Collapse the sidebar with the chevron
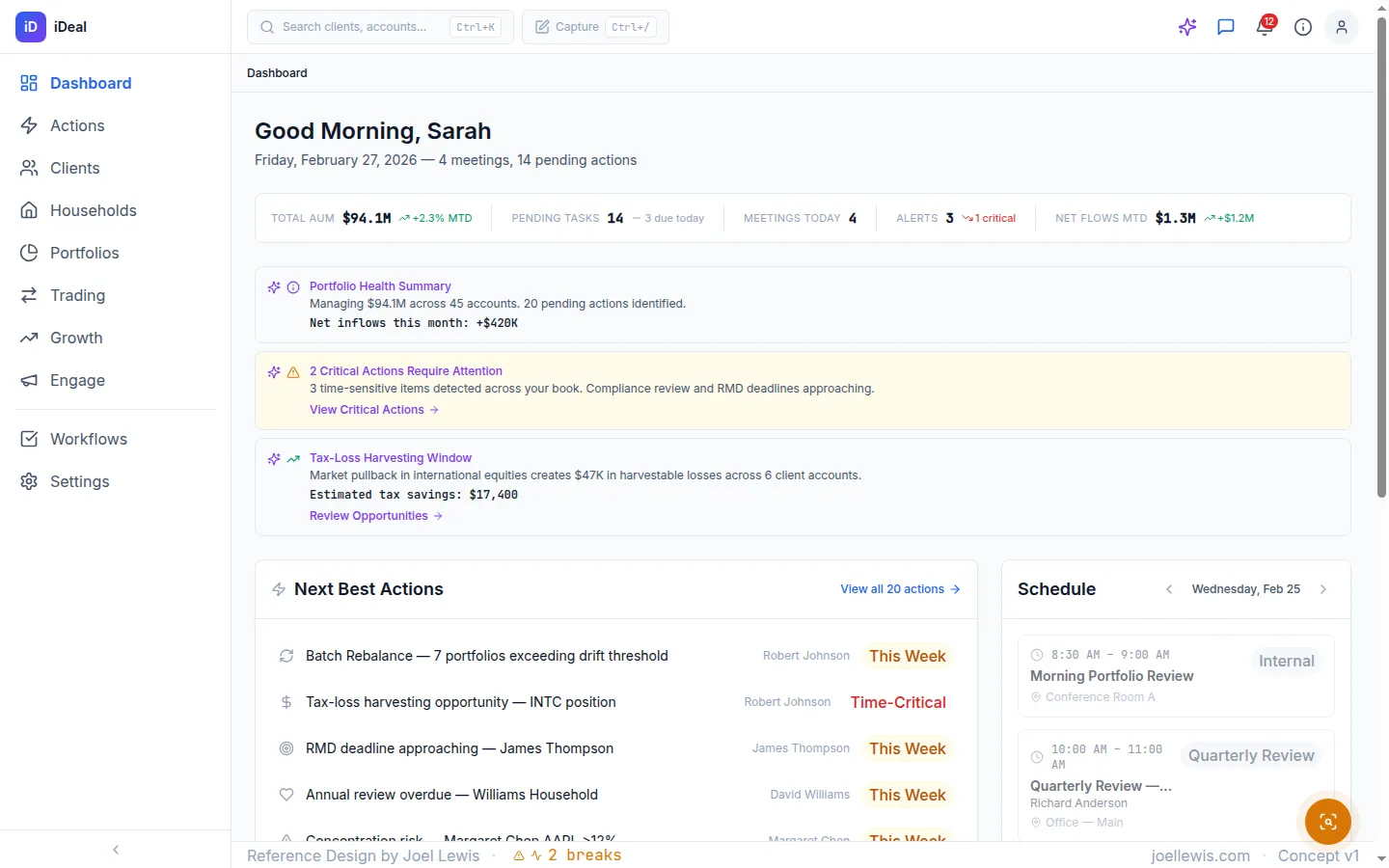 tap(115, 850)
